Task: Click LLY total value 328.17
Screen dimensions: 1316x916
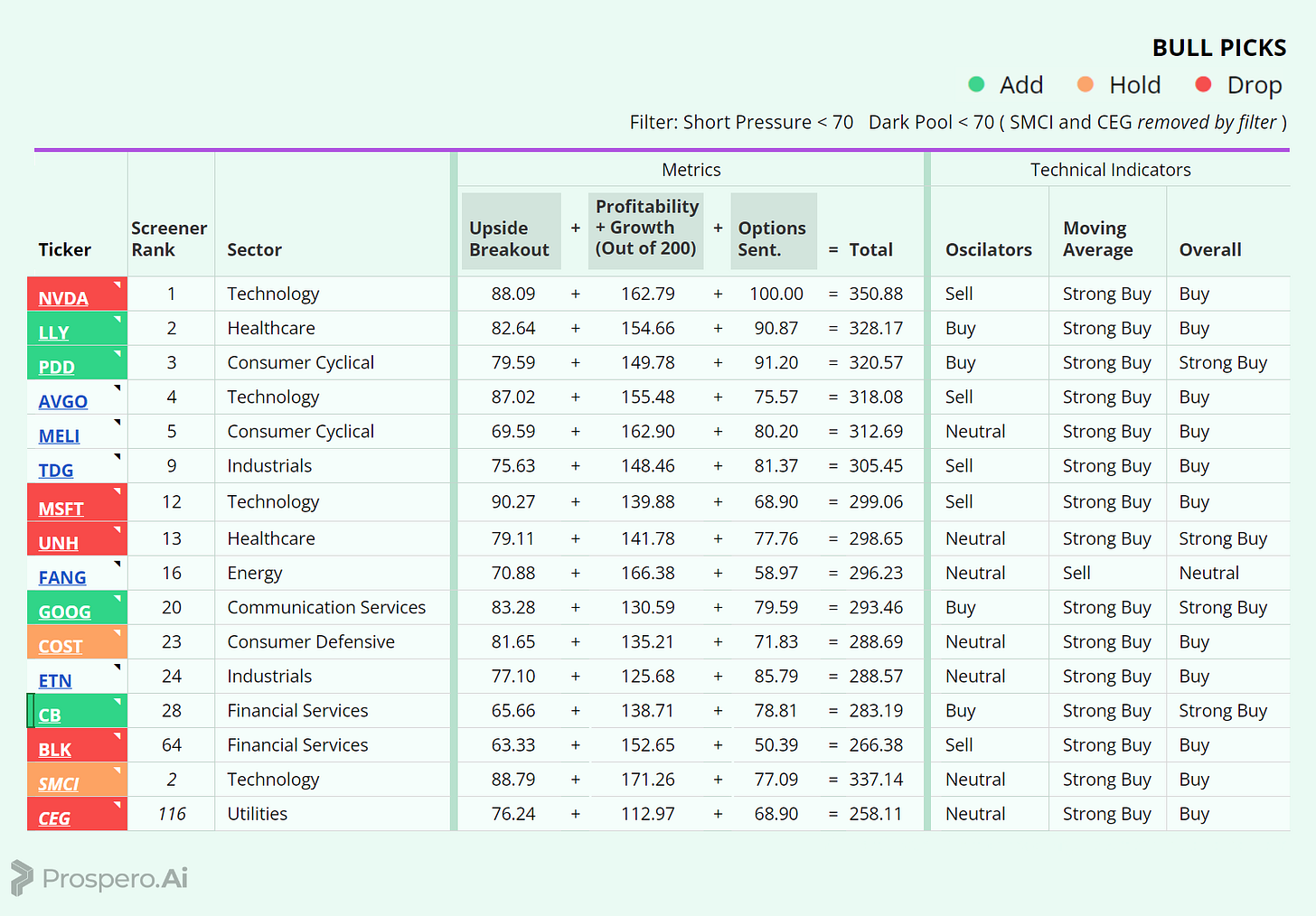Action: click(x=876, y=328)
